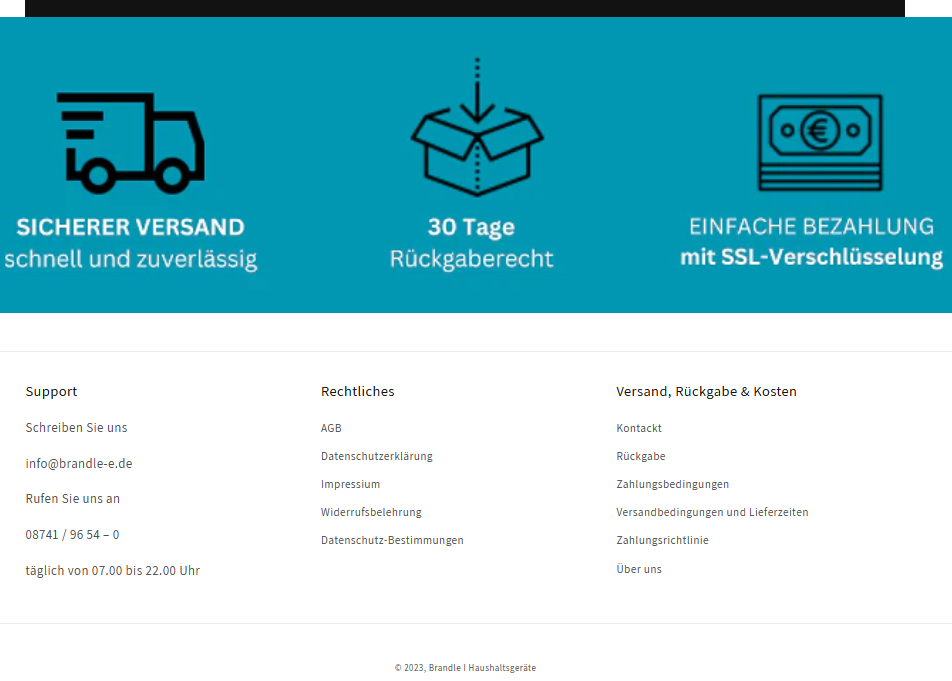Open the Kontackt link
Image resolution: width=952 pixels, height=681 pixels.
point(639,428)
